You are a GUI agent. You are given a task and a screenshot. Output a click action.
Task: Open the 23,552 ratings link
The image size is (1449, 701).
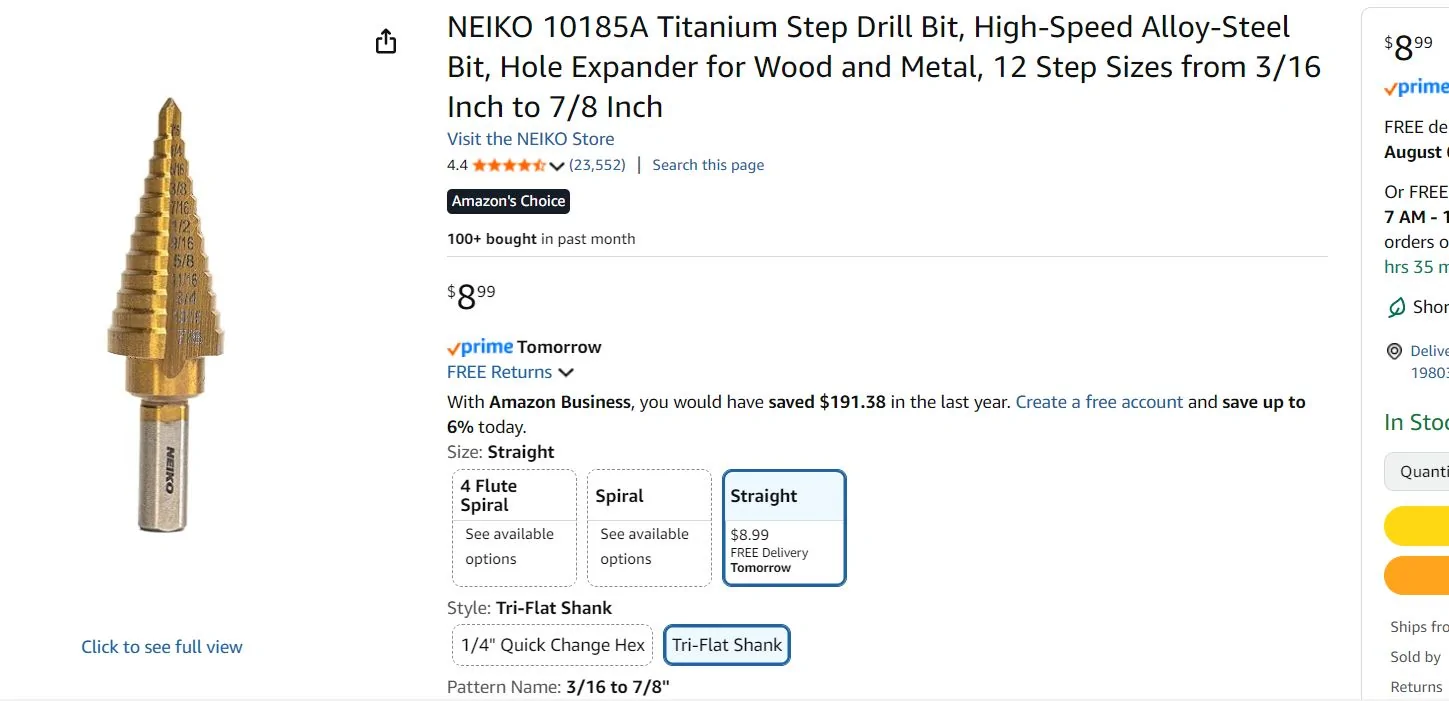[x=596, y=165]
